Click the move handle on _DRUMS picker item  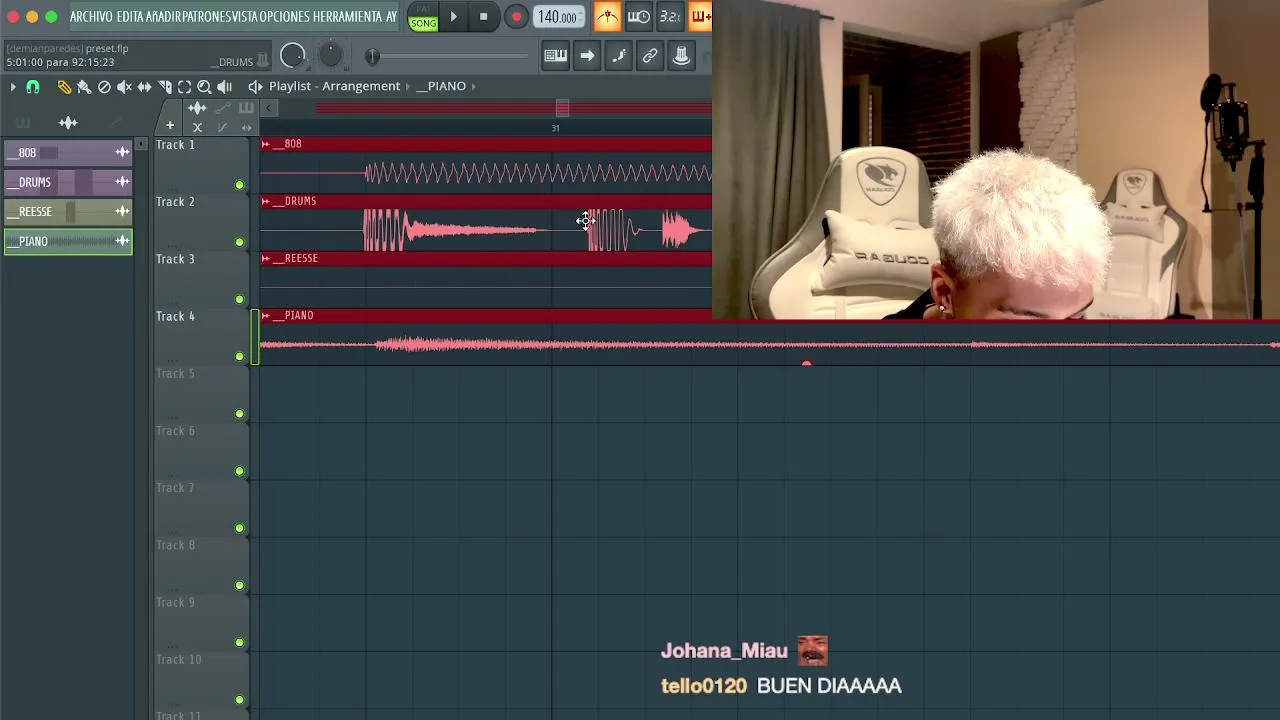point(122,181)
